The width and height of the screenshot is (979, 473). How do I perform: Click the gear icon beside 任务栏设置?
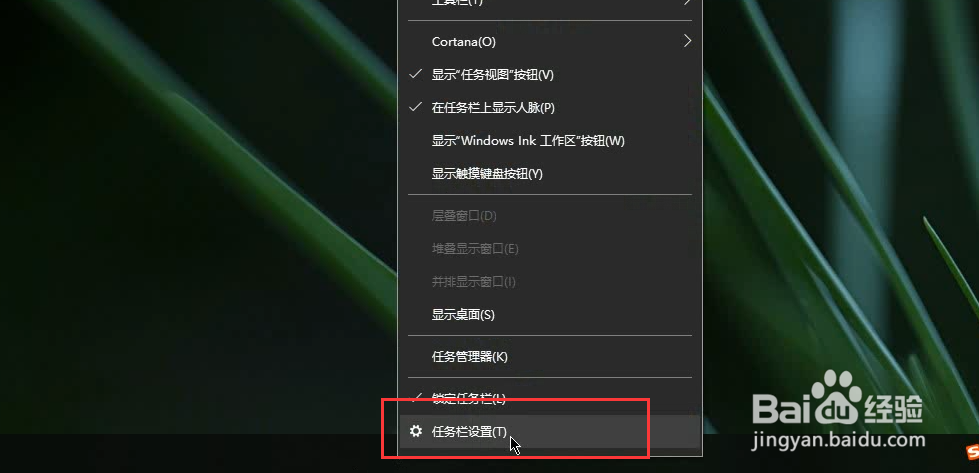pyautogui.click(x=416, y=431)
